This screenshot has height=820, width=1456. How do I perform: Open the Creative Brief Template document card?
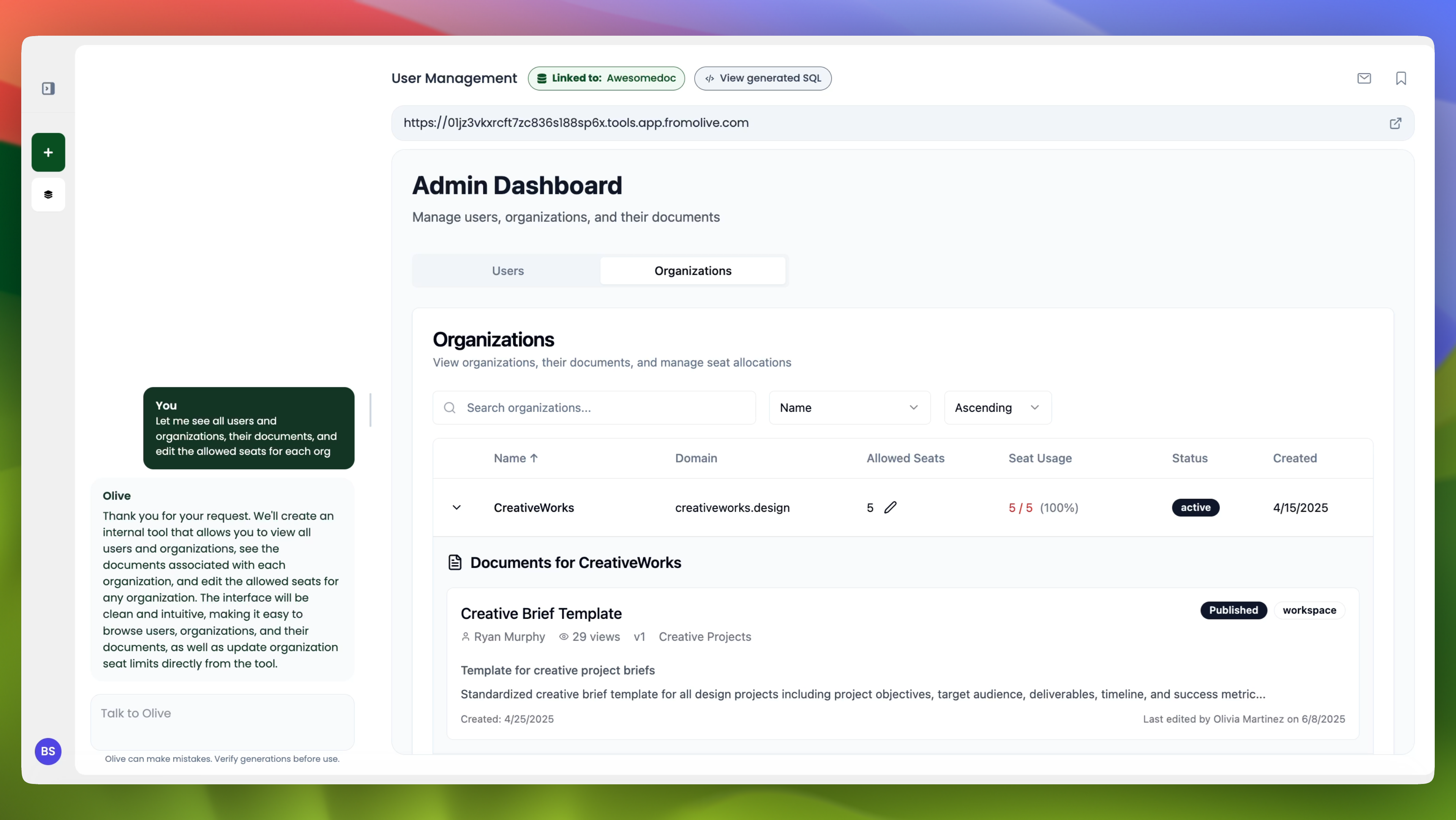coord(541,613)
